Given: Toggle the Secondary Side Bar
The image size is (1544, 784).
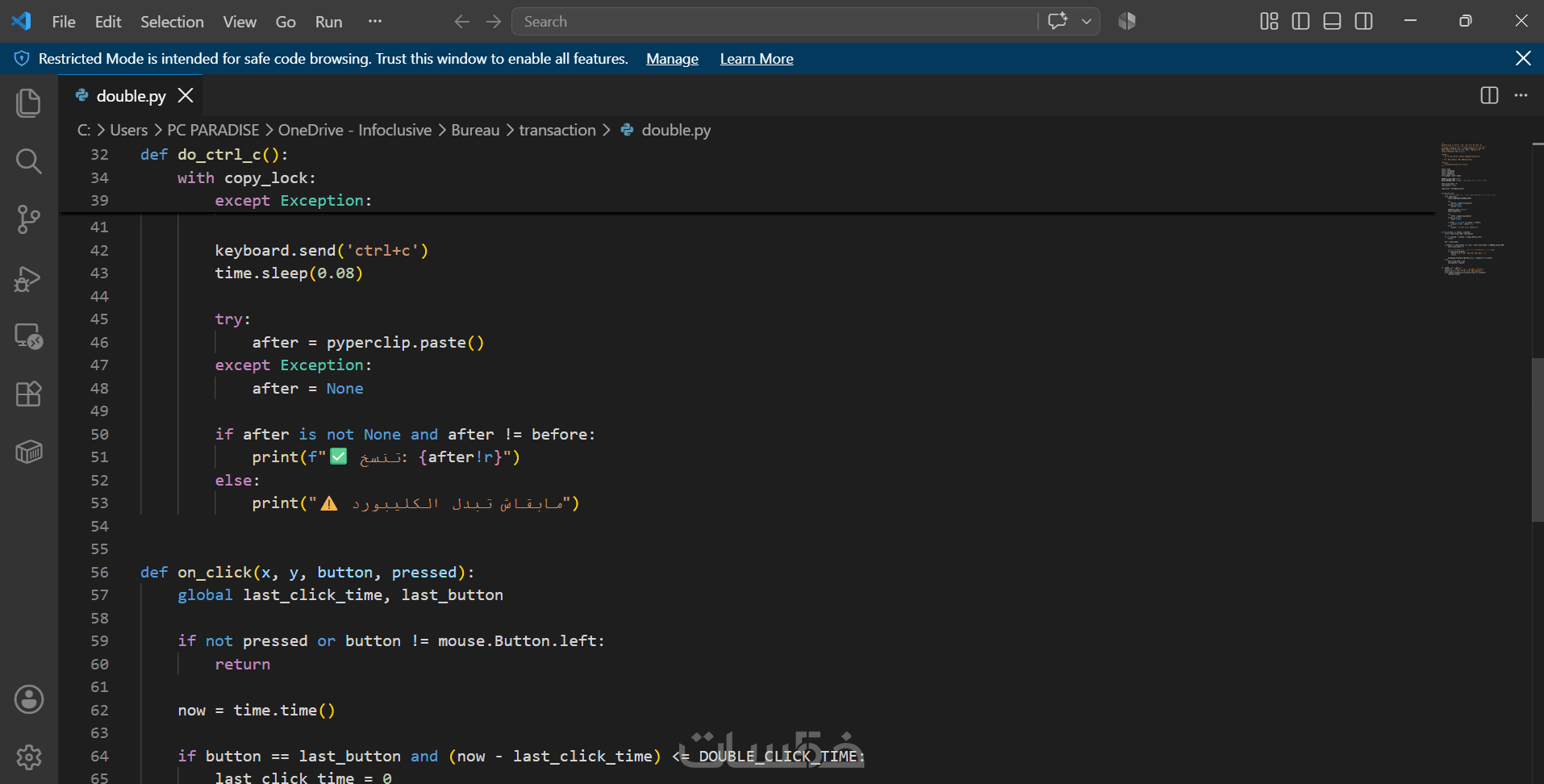Looking at the screenshot, I should 1363,21.
